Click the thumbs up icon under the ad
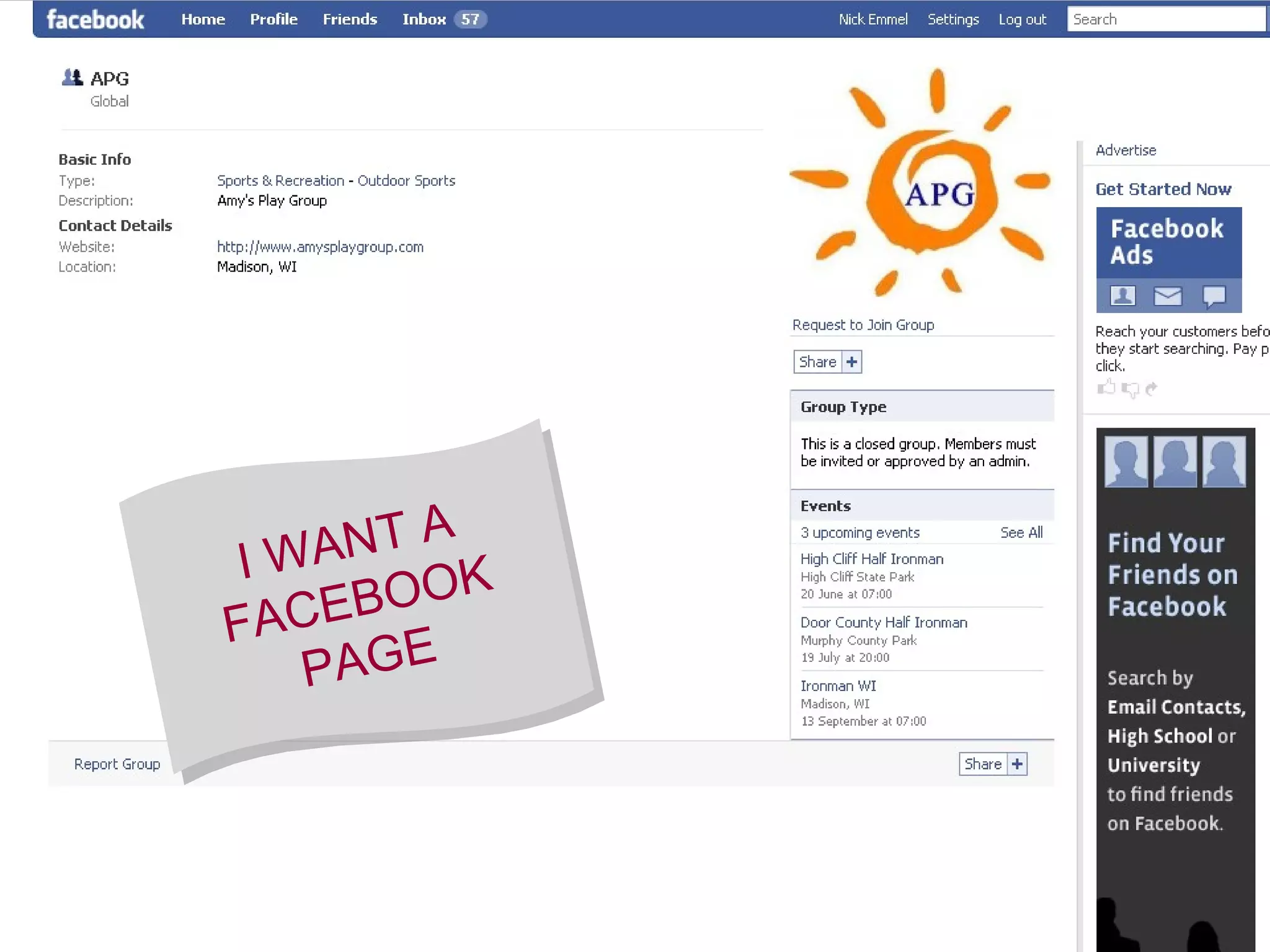Screen dimensions: 1270x952 1106,388
